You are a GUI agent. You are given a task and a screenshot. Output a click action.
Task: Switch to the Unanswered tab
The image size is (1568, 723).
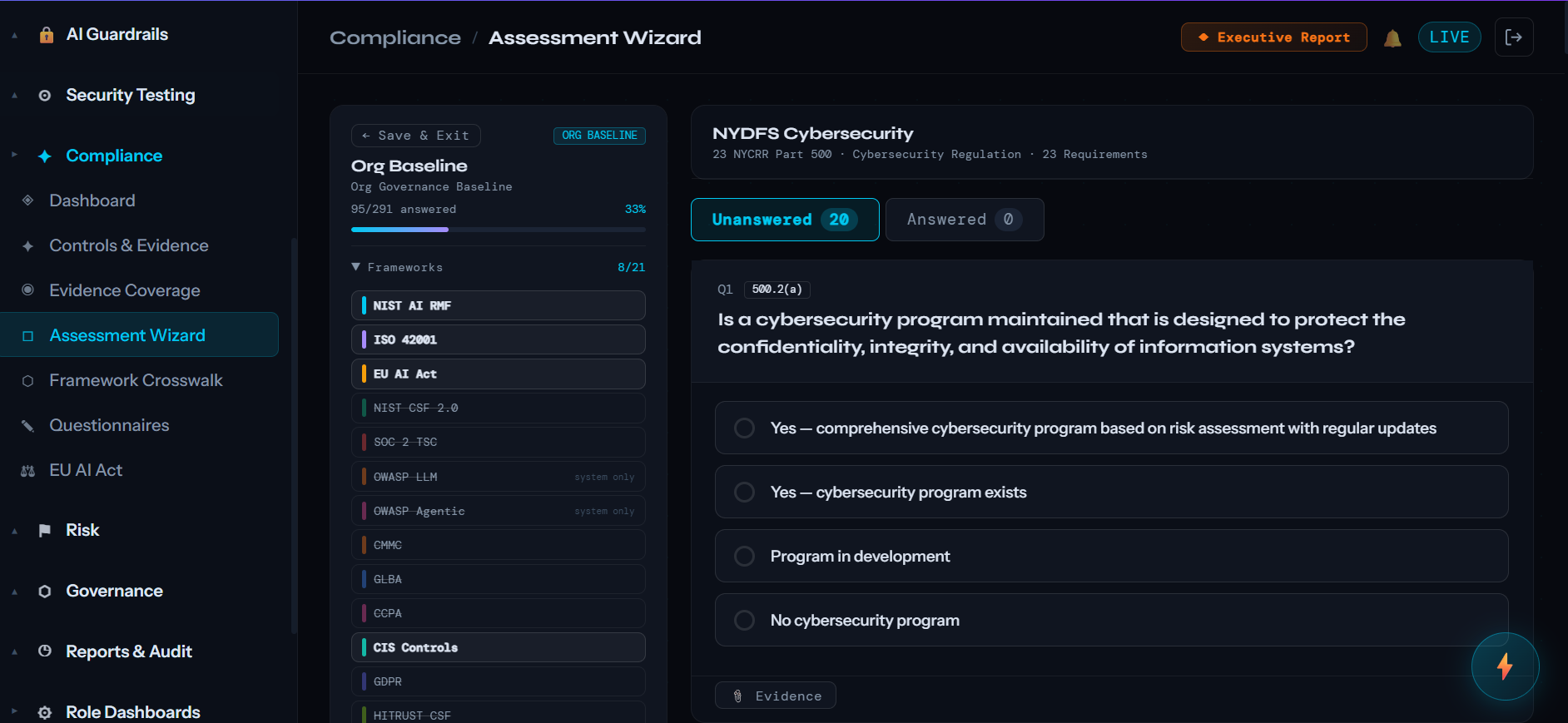pos(785,220)
